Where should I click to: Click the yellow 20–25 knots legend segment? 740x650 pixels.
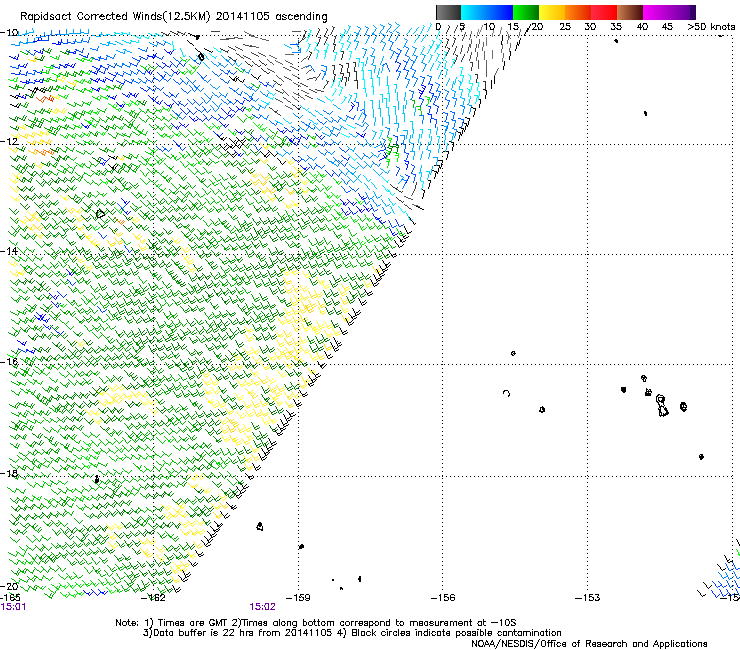tap(552, 12)
